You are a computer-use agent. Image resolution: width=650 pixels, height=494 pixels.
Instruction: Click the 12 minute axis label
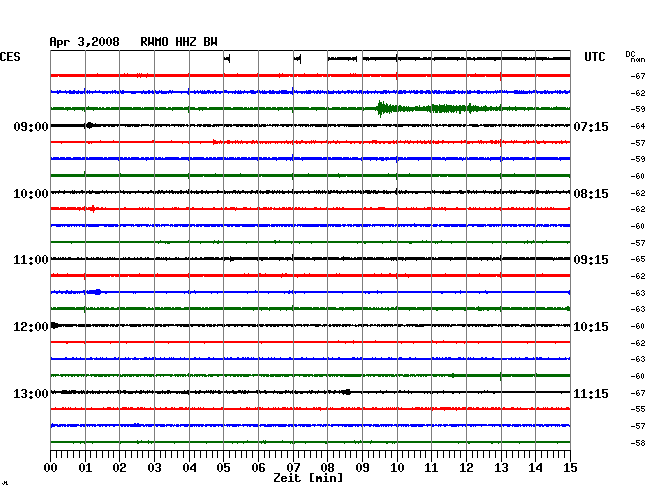(x=466, y=467)
